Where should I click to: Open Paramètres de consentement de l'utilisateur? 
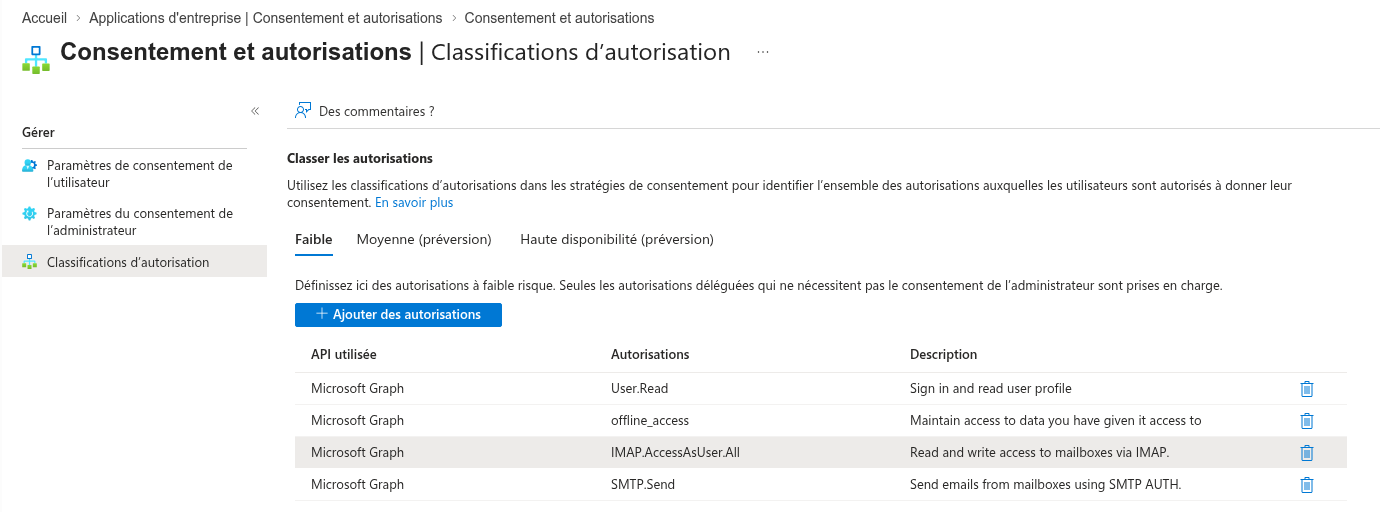tap(139, 174)
